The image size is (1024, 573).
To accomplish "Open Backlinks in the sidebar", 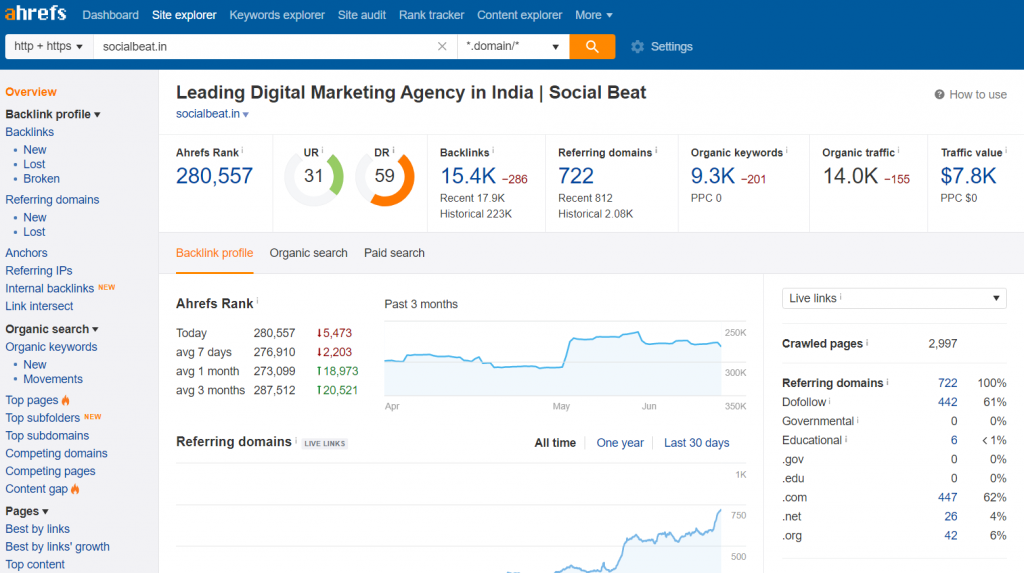I will point(29,132).
